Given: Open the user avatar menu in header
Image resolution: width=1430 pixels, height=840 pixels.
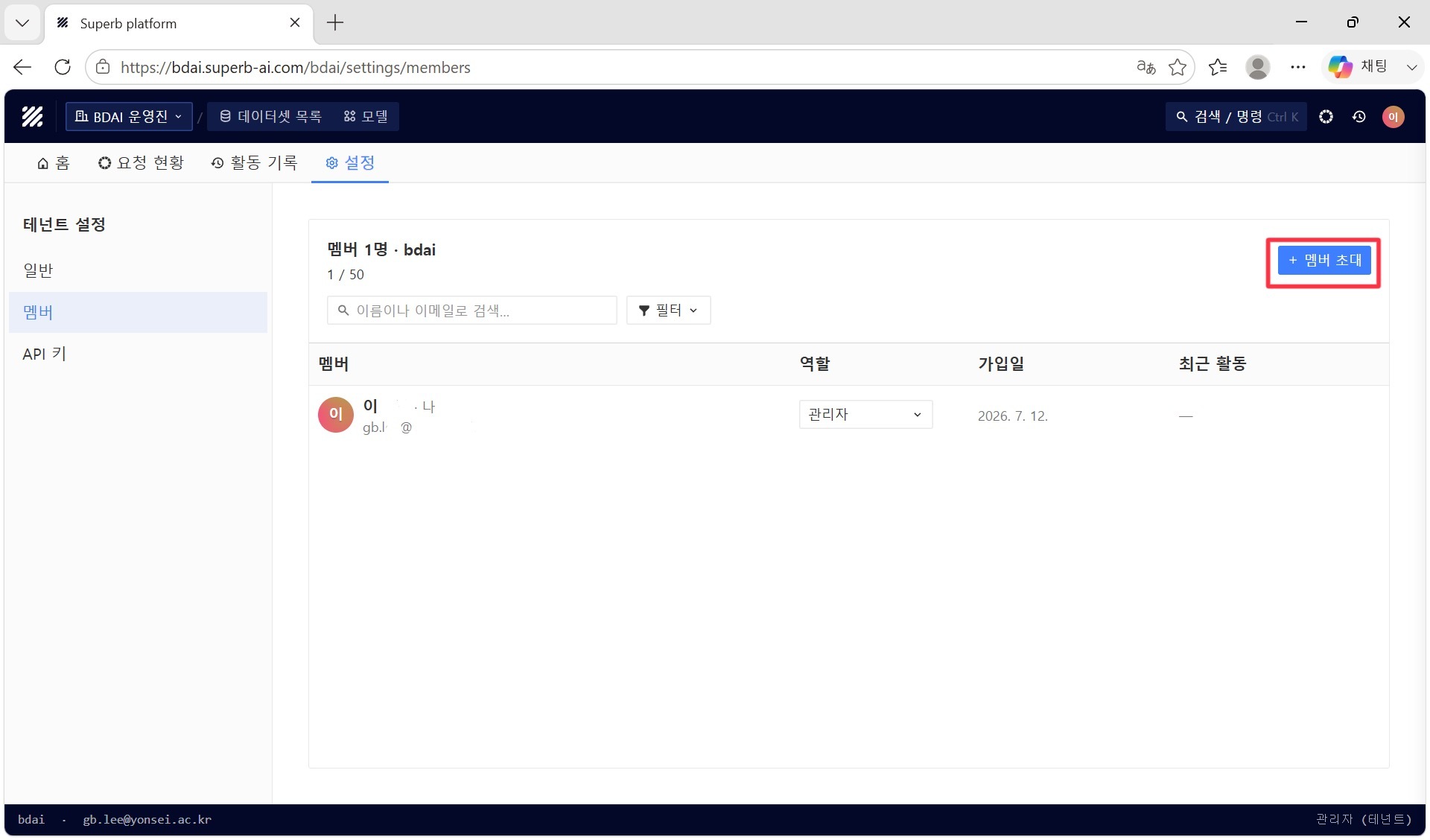Looking at the screenshot, I should (x=1393, y=116).
